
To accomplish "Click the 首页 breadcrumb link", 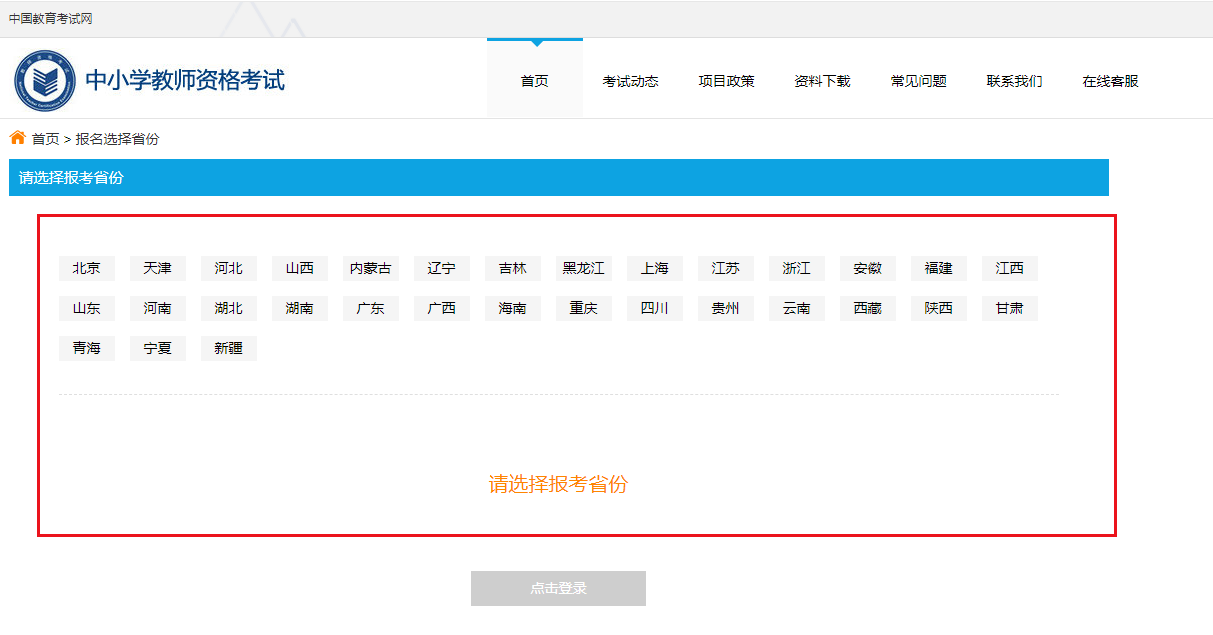I will [46, 139].
